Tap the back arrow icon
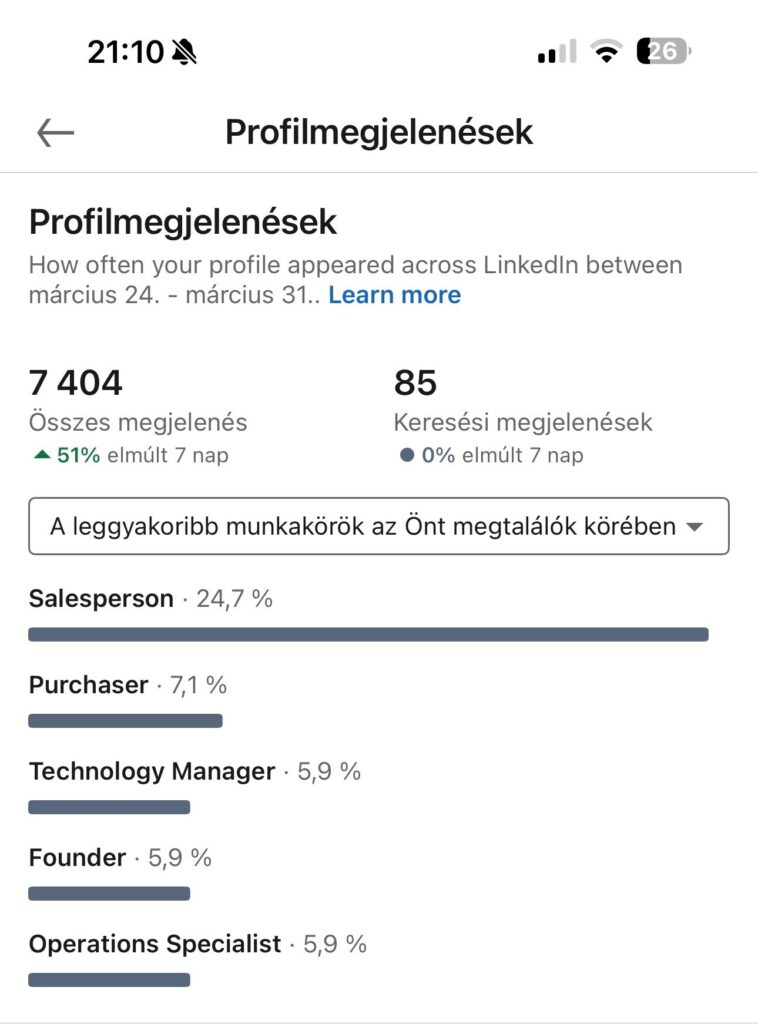Screen dimensions: 758x1024 [56, 132]
